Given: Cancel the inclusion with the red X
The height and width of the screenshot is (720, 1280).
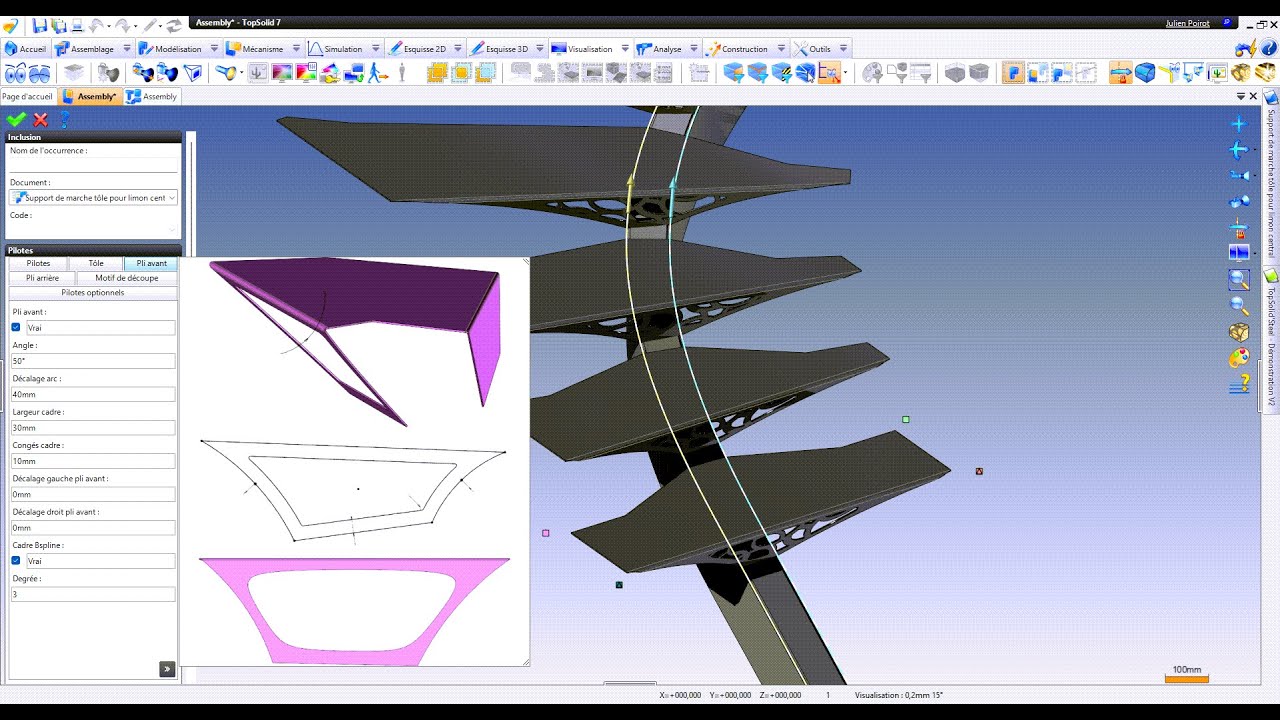Looking at the screenshot, I should coord(41,120).
